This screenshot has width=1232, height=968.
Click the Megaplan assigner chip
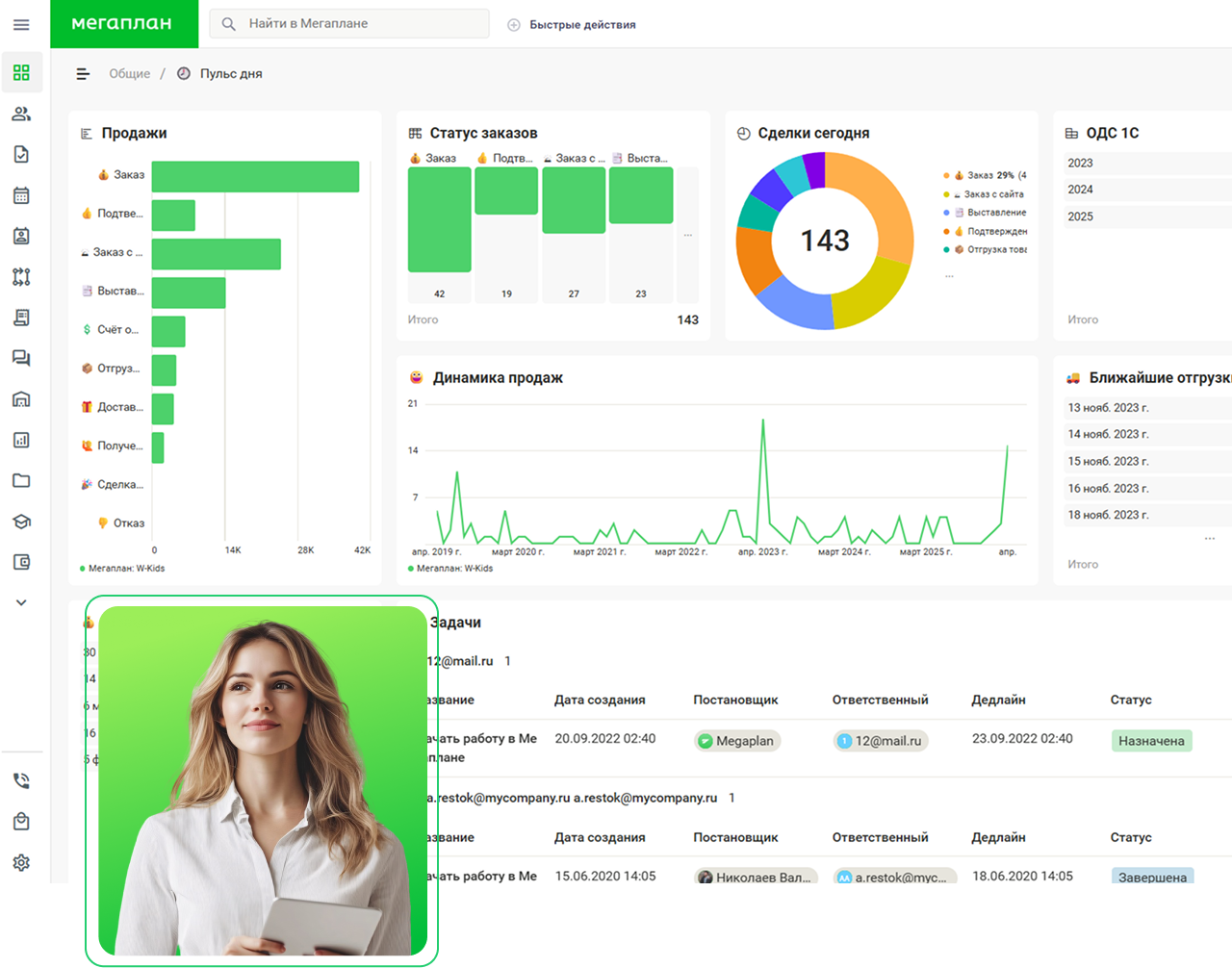click(737, 741)
